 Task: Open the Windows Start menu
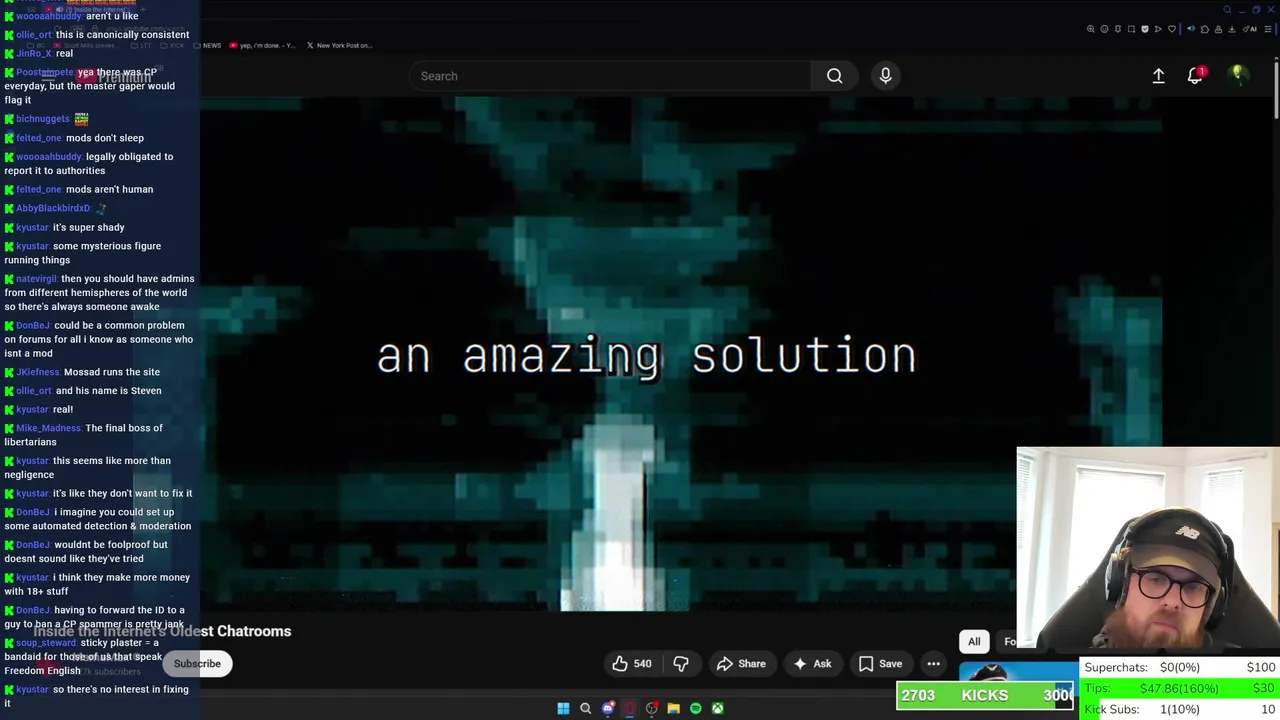pos(563,708)
